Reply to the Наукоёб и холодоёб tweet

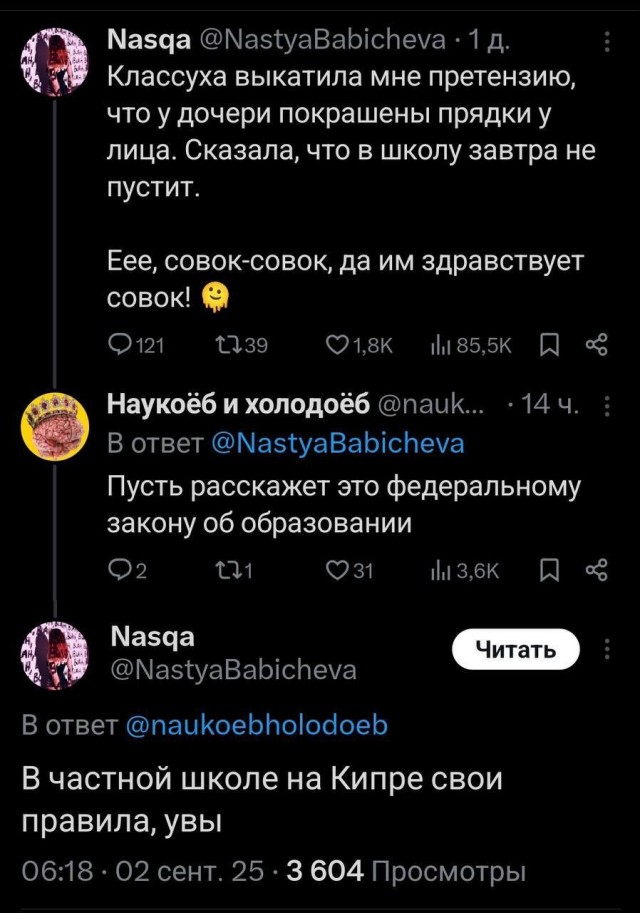click(x=122, y=566)
